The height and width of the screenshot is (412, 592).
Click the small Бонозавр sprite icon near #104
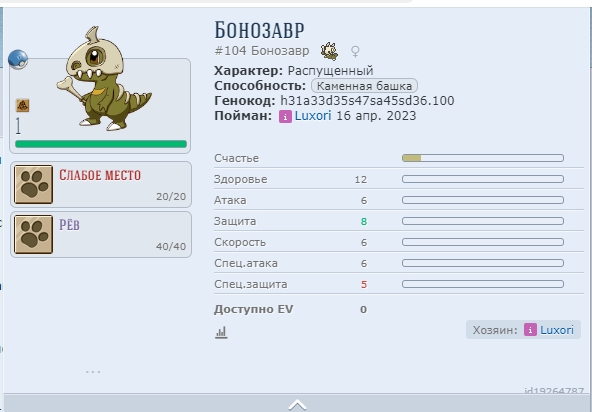point(330,51)
